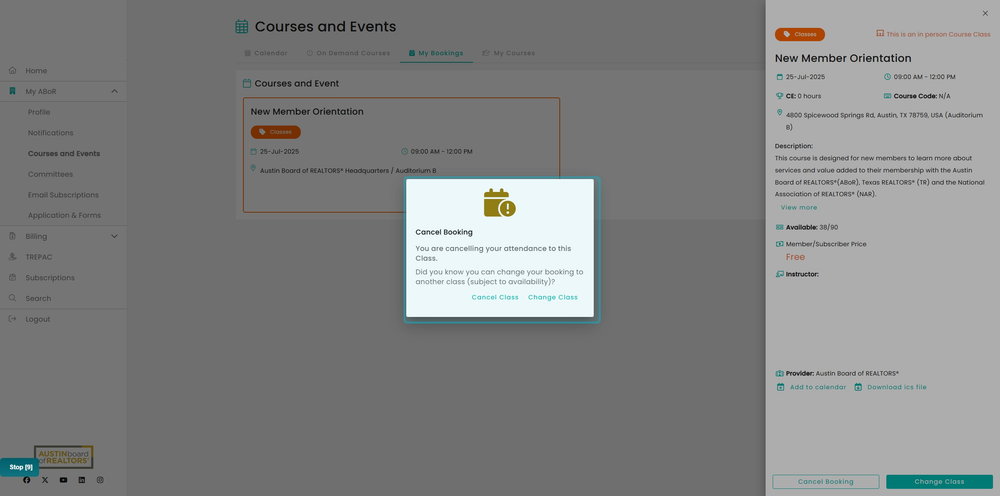Image resolution: width=1000 pixels, height=496 pixels.
Task: Click the calendar warning icon in dialog
Action: [499, 203]
